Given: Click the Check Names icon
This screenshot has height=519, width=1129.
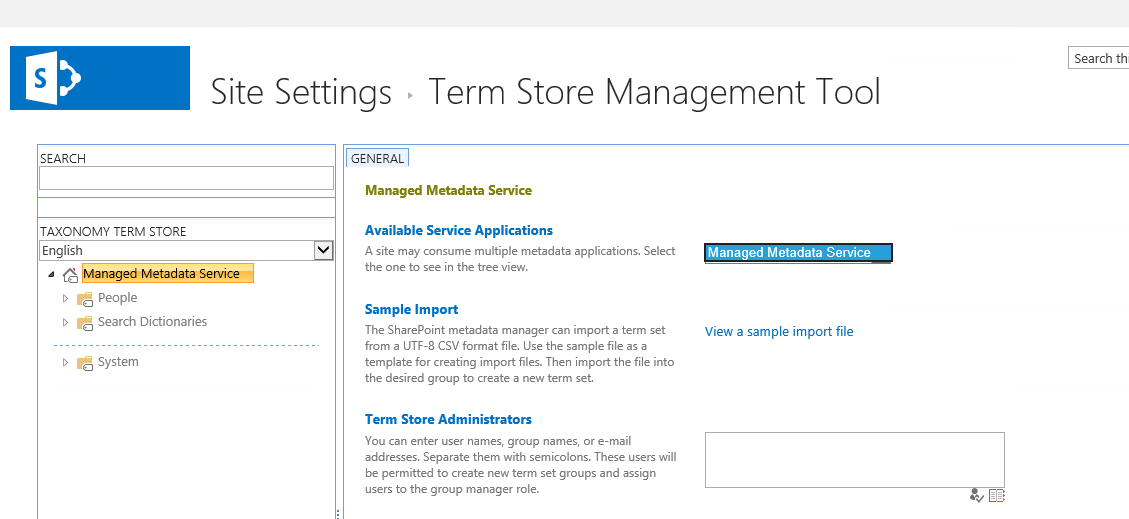Looking at the screenshot, I should (976, 495).
